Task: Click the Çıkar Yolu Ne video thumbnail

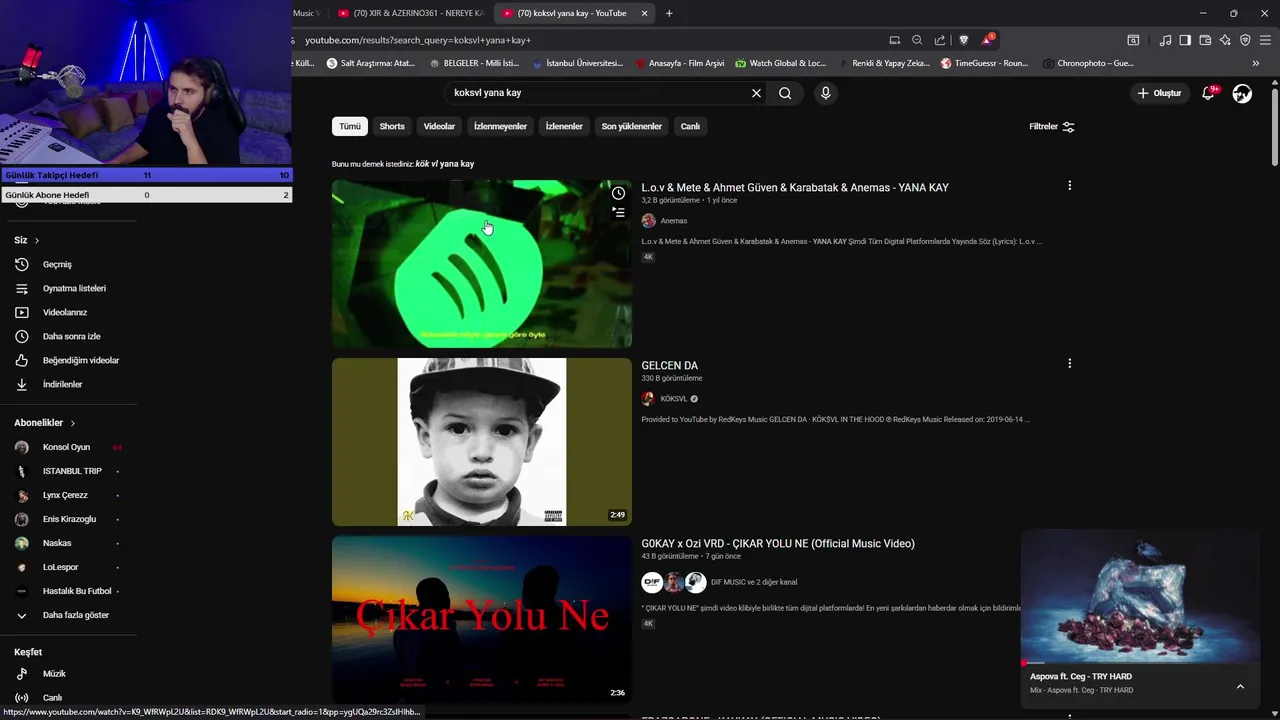Action: coord(482,618)
